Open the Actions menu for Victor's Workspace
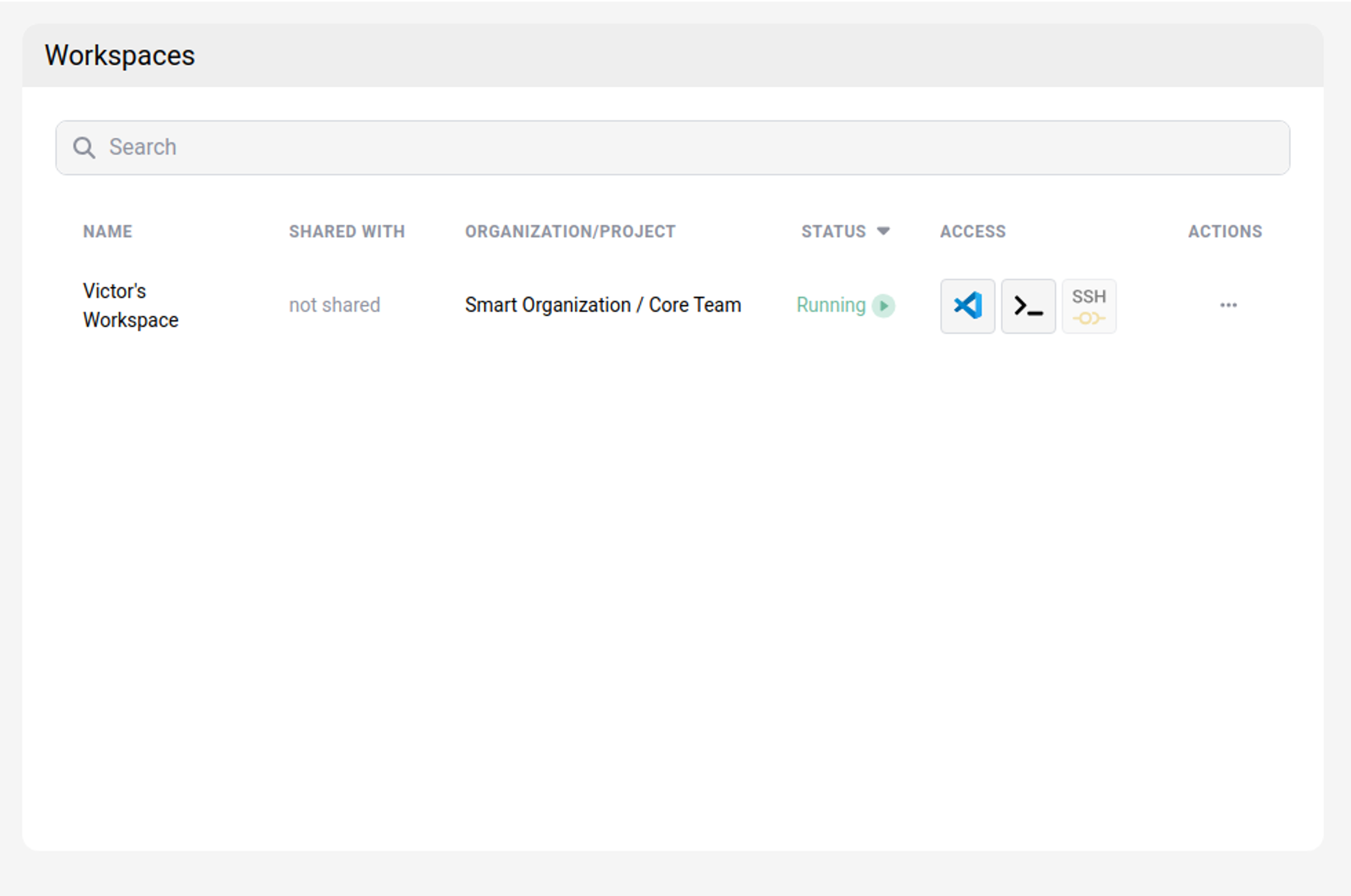1351x896 pixels. coord(1228,306)
